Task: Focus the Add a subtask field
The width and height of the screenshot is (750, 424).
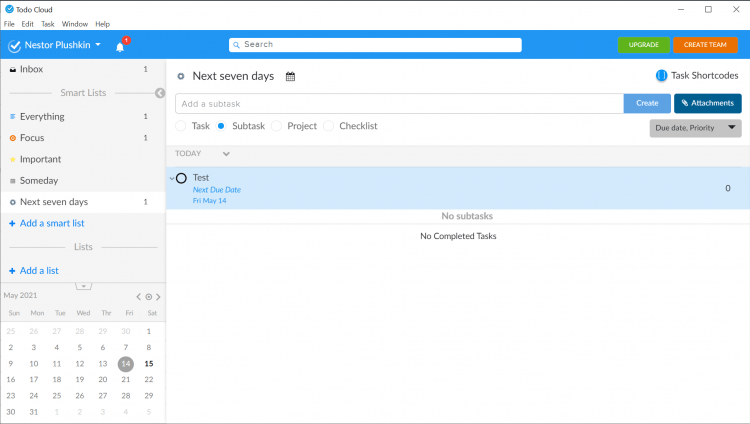Action: click(x=399, y=103)
